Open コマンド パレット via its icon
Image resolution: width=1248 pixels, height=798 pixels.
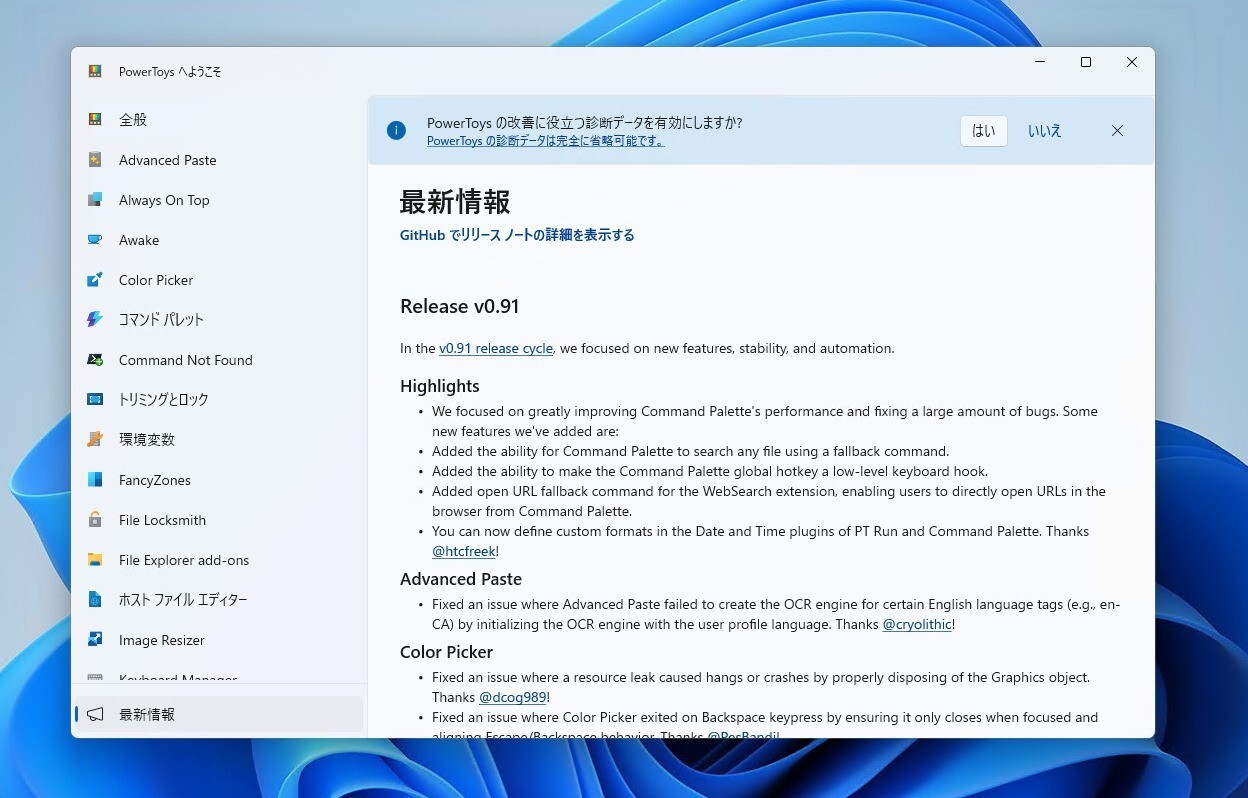click(x=95, y=320)
